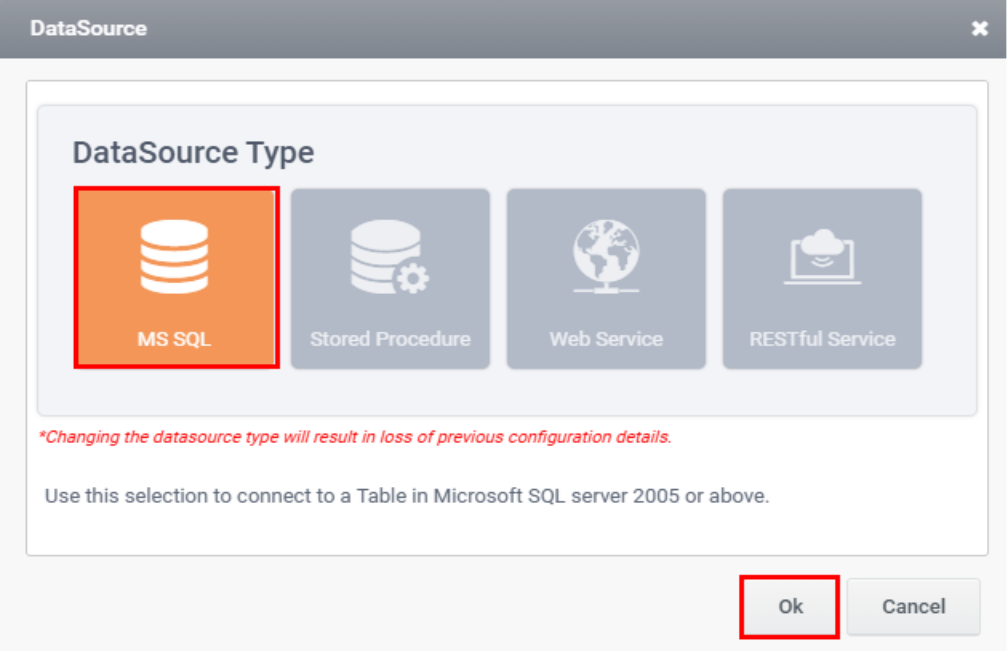Pick the Web Service text label
1008x651 pixels.
pos(606,339)
